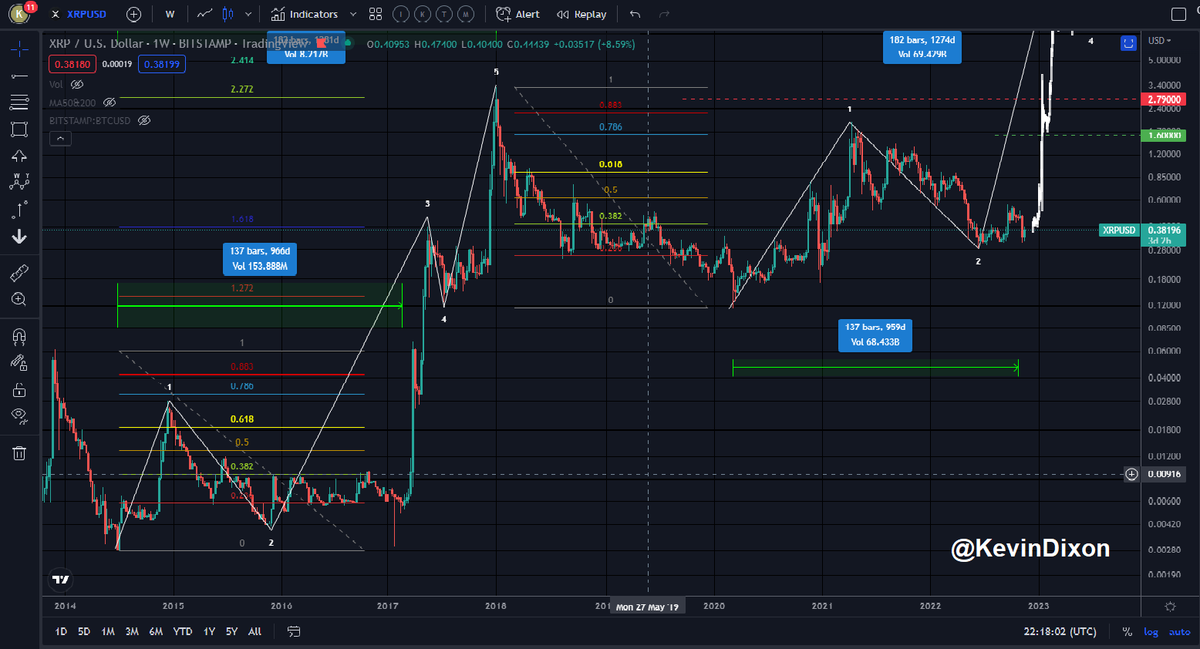Viewport: 1200px width, 649px height.
Task: Click the compare or add symbol plus icon
Action: coord(134,14)
